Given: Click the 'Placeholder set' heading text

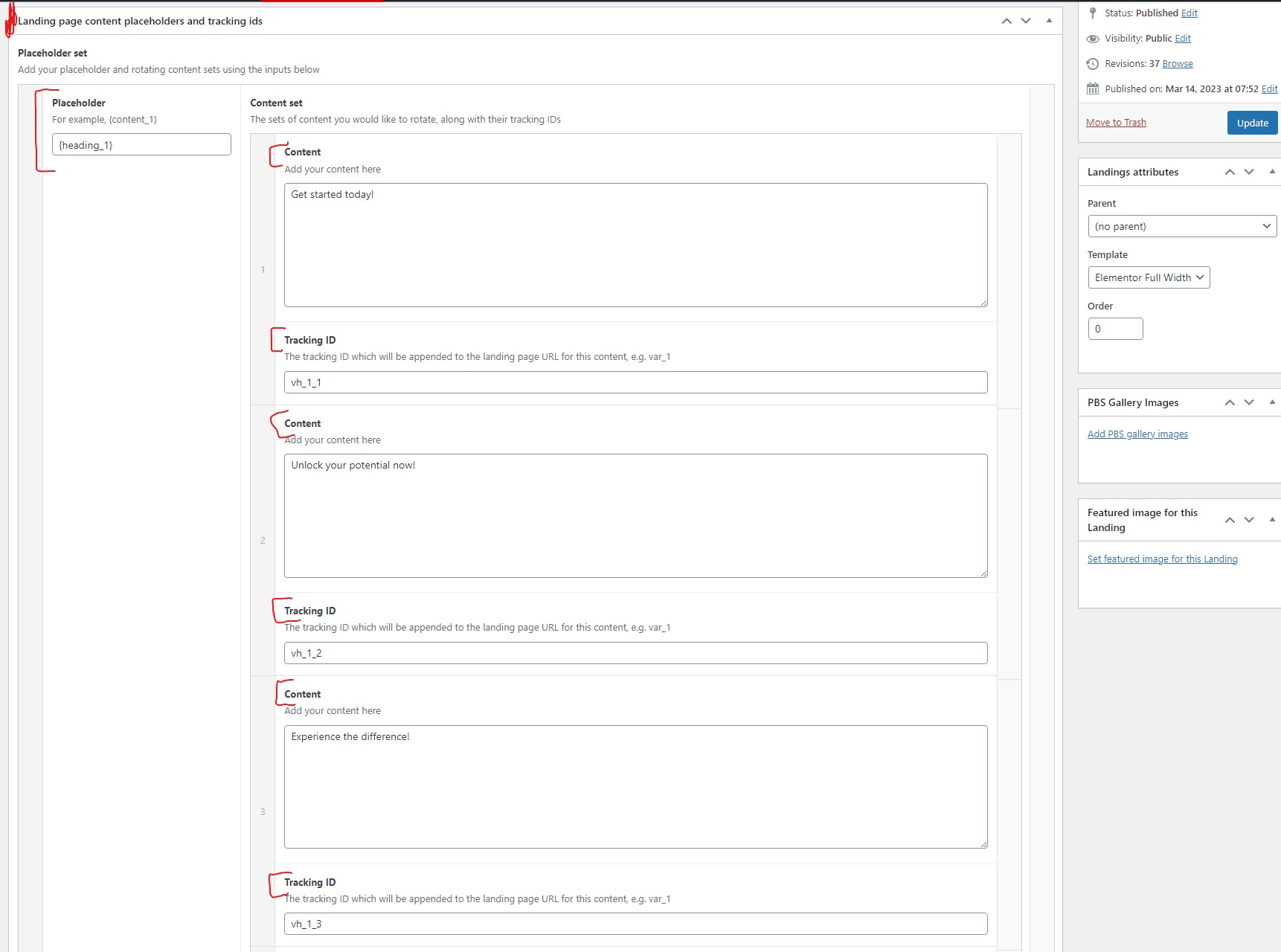Looking at the screenshot, I should (x=52, y=53).
